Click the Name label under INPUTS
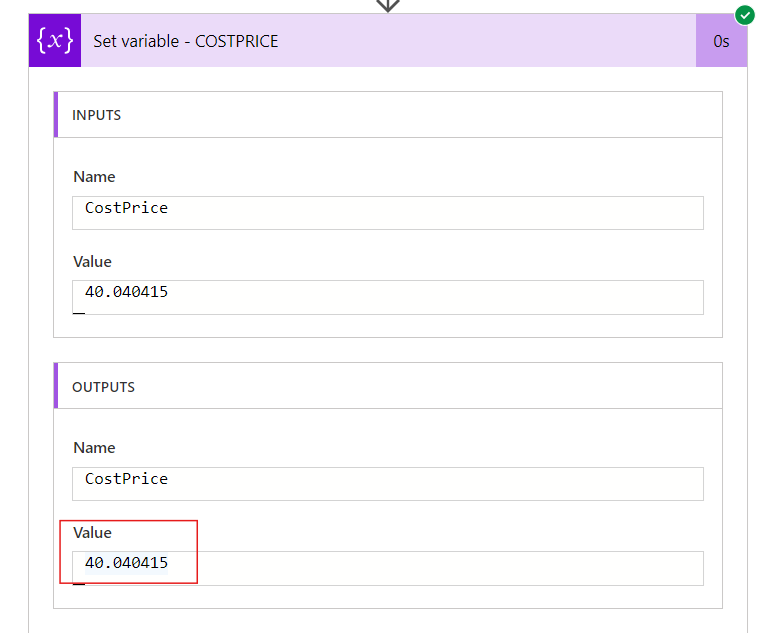Viewport: 771px width, 633px height. [94, 177]
